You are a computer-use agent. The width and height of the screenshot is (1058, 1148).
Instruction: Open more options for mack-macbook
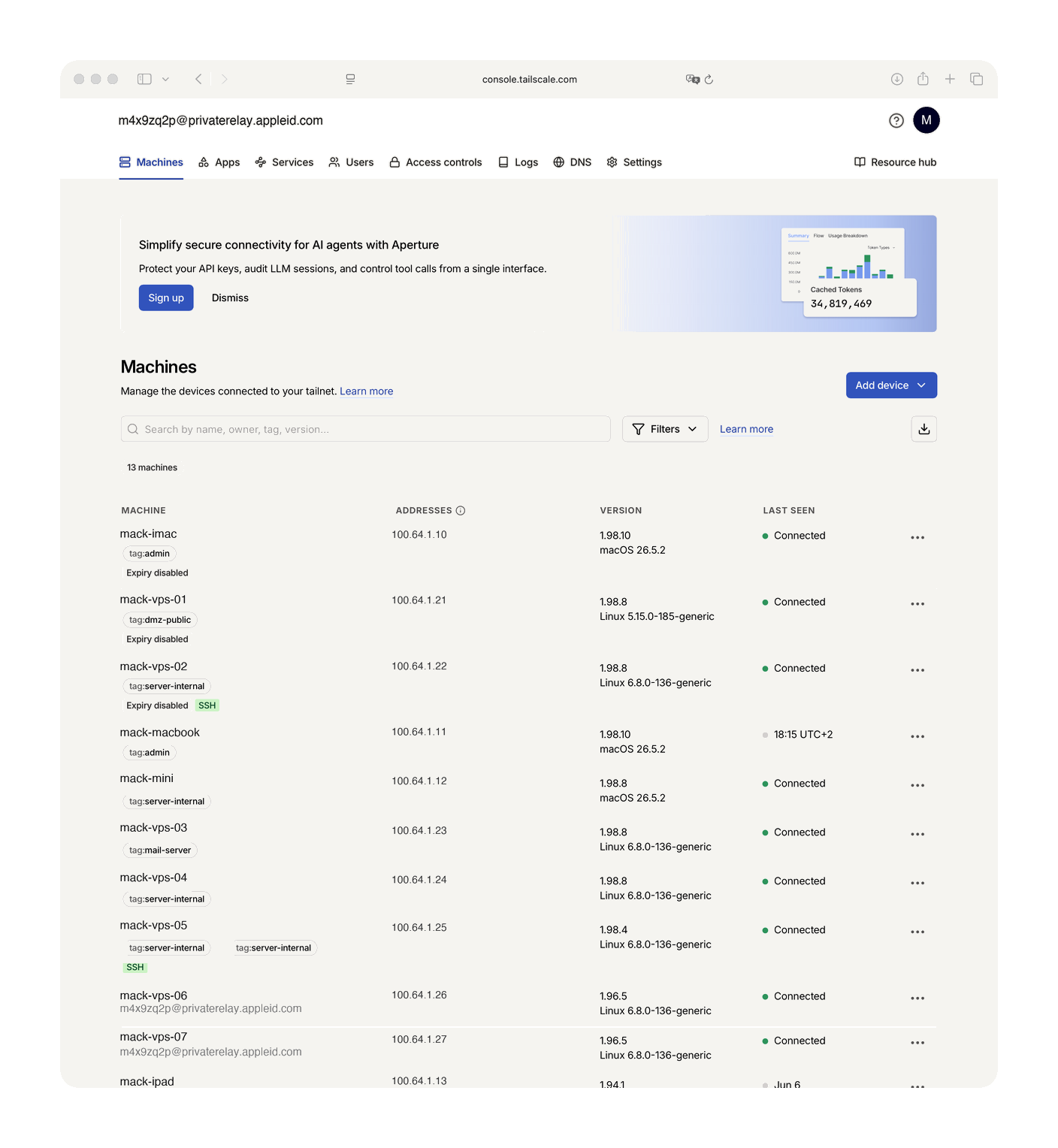point(917,737)
